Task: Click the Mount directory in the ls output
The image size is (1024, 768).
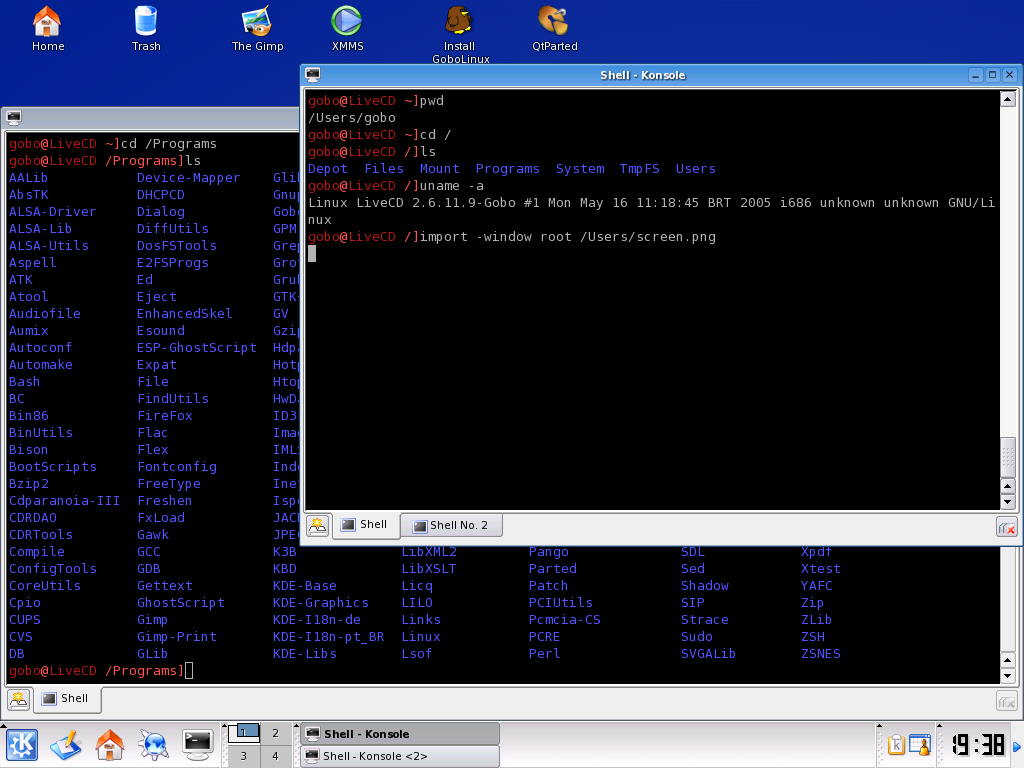Action: click(440, 168)
